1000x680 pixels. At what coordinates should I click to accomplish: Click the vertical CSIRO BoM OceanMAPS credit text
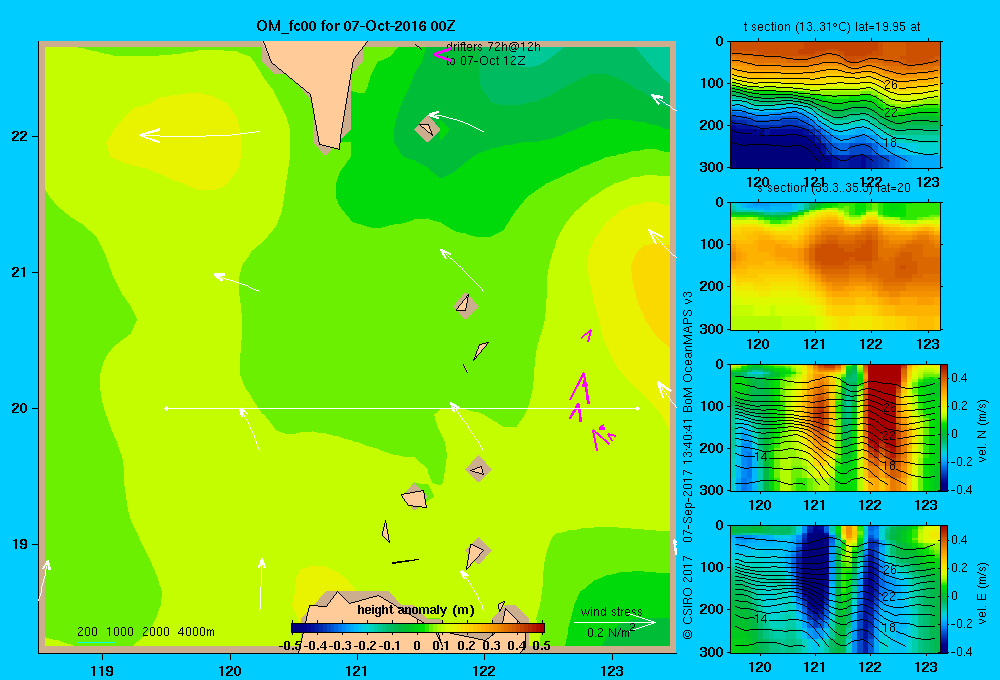pos(688,464)
